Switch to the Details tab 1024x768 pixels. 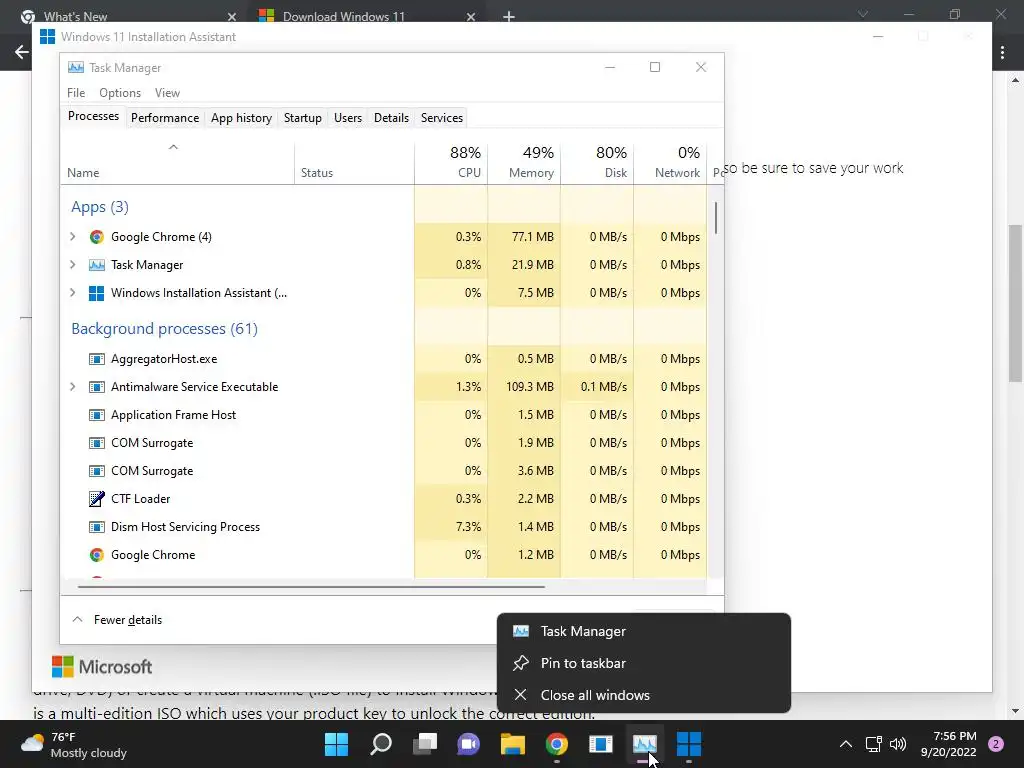click(391, 118)
